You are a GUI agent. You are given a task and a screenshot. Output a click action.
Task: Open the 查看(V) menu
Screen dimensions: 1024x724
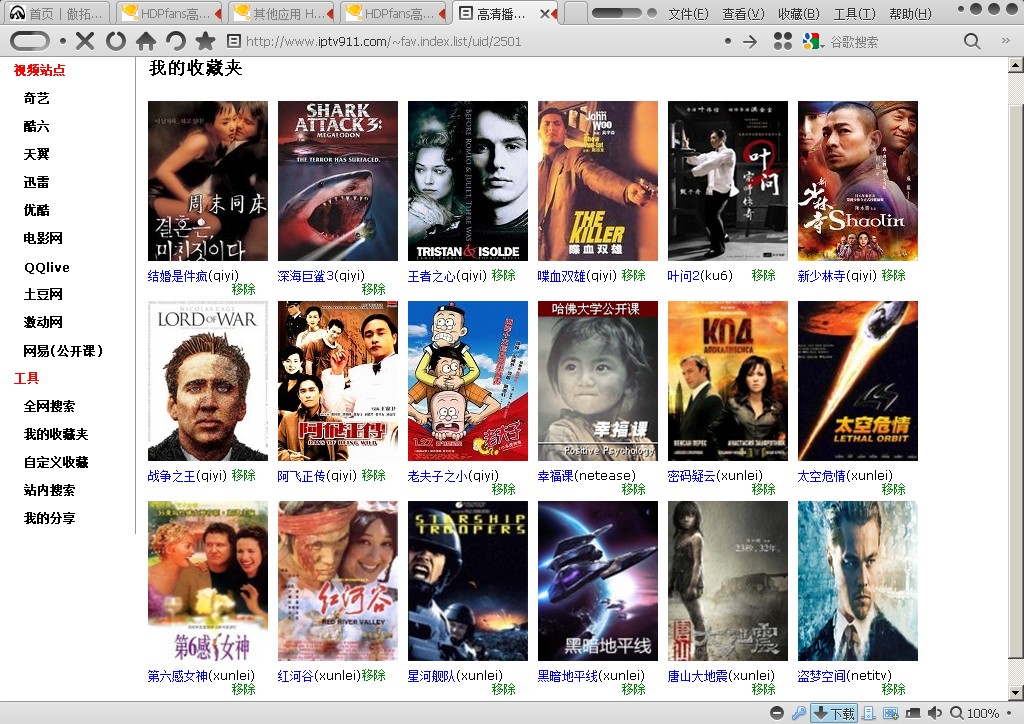point(743,14)
